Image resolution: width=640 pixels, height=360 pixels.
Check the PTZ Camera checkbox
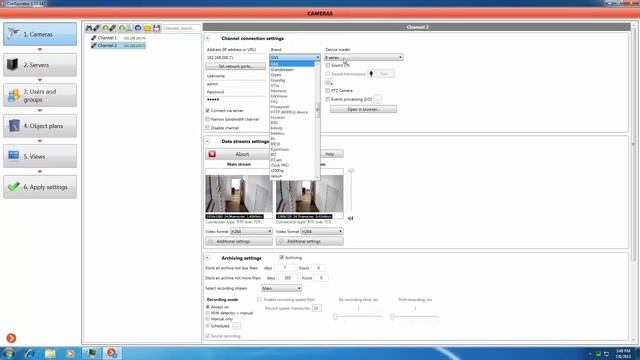click(x=327, y=91)
